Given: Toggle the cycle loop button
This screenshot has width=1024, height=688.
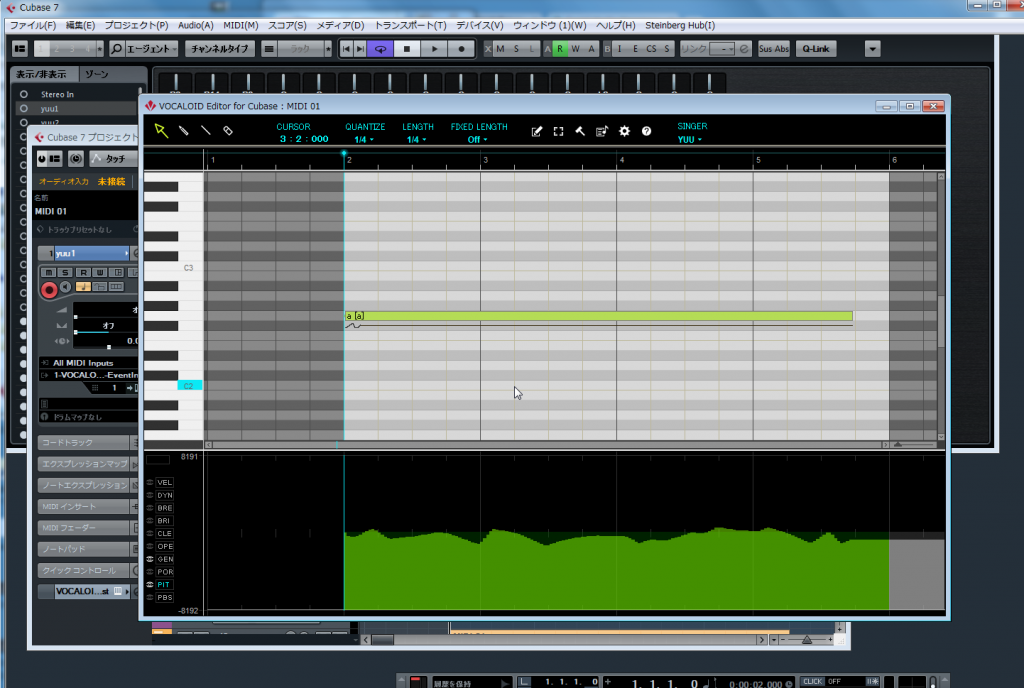Looking at the screenshot, I should [380, 49].
